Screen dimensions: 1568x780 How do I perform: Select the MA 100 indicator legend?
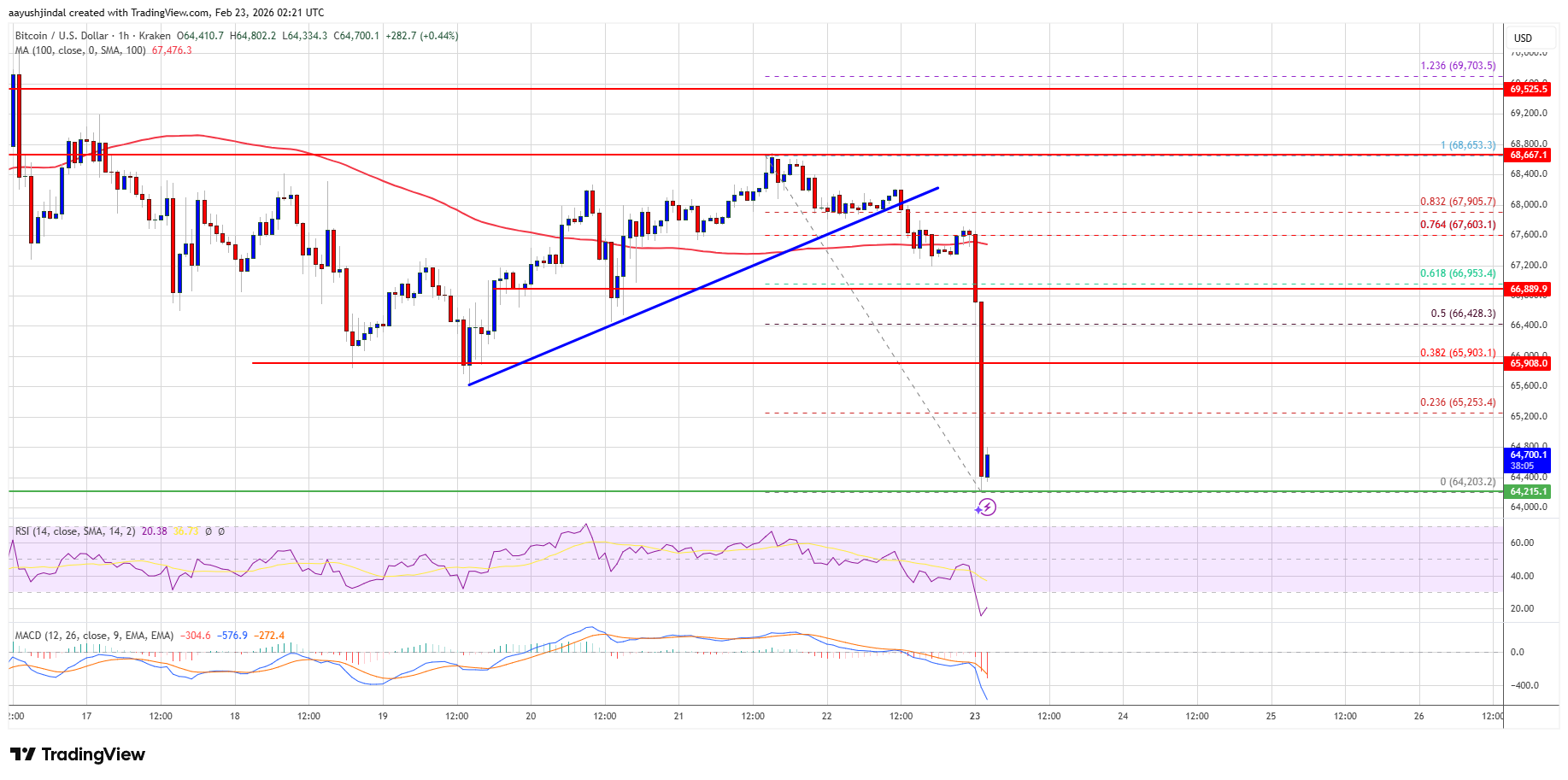tap(79, 50)
